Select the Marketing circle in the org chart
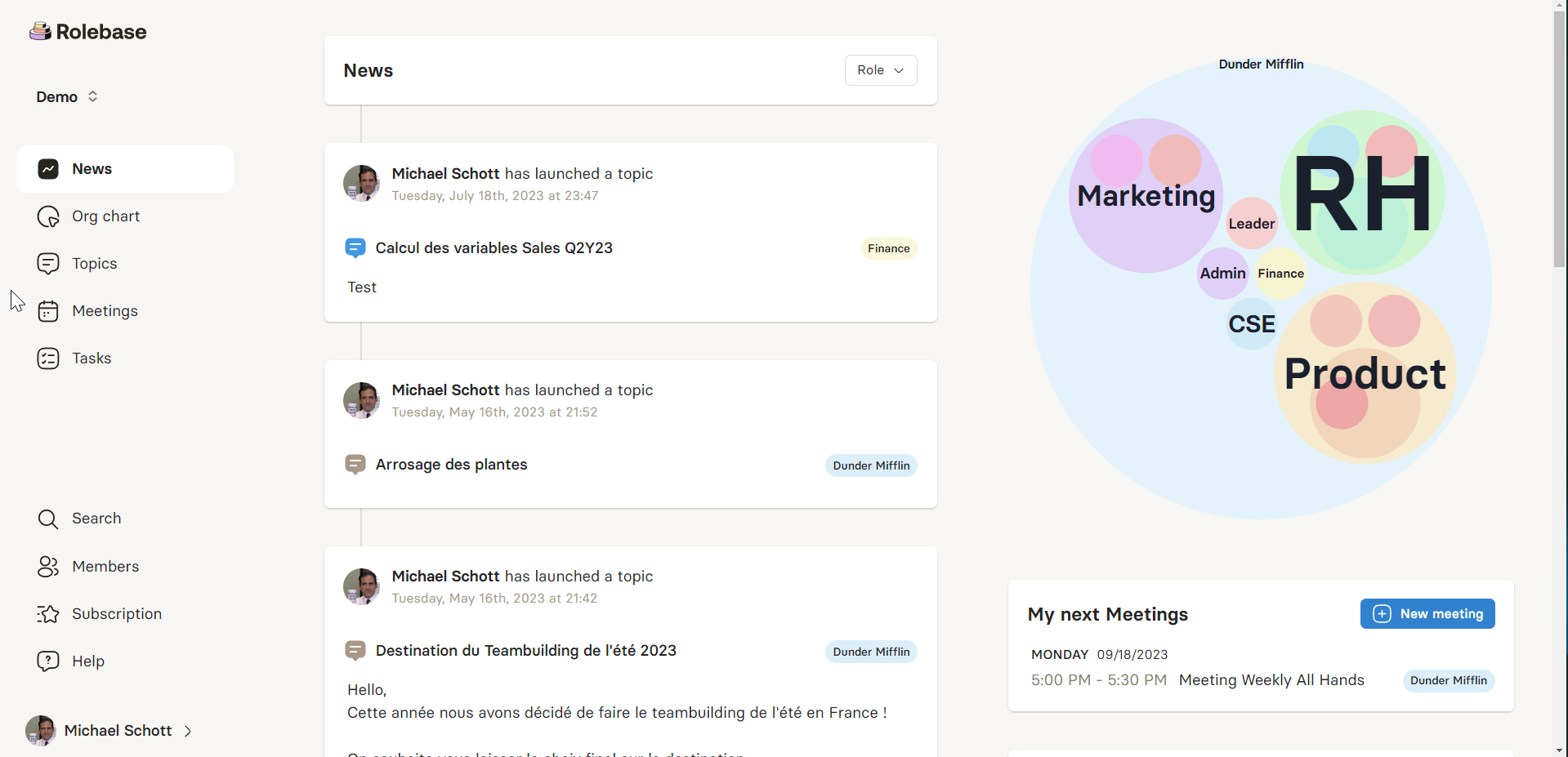Screen dimensions: 1568x757 1145,196
